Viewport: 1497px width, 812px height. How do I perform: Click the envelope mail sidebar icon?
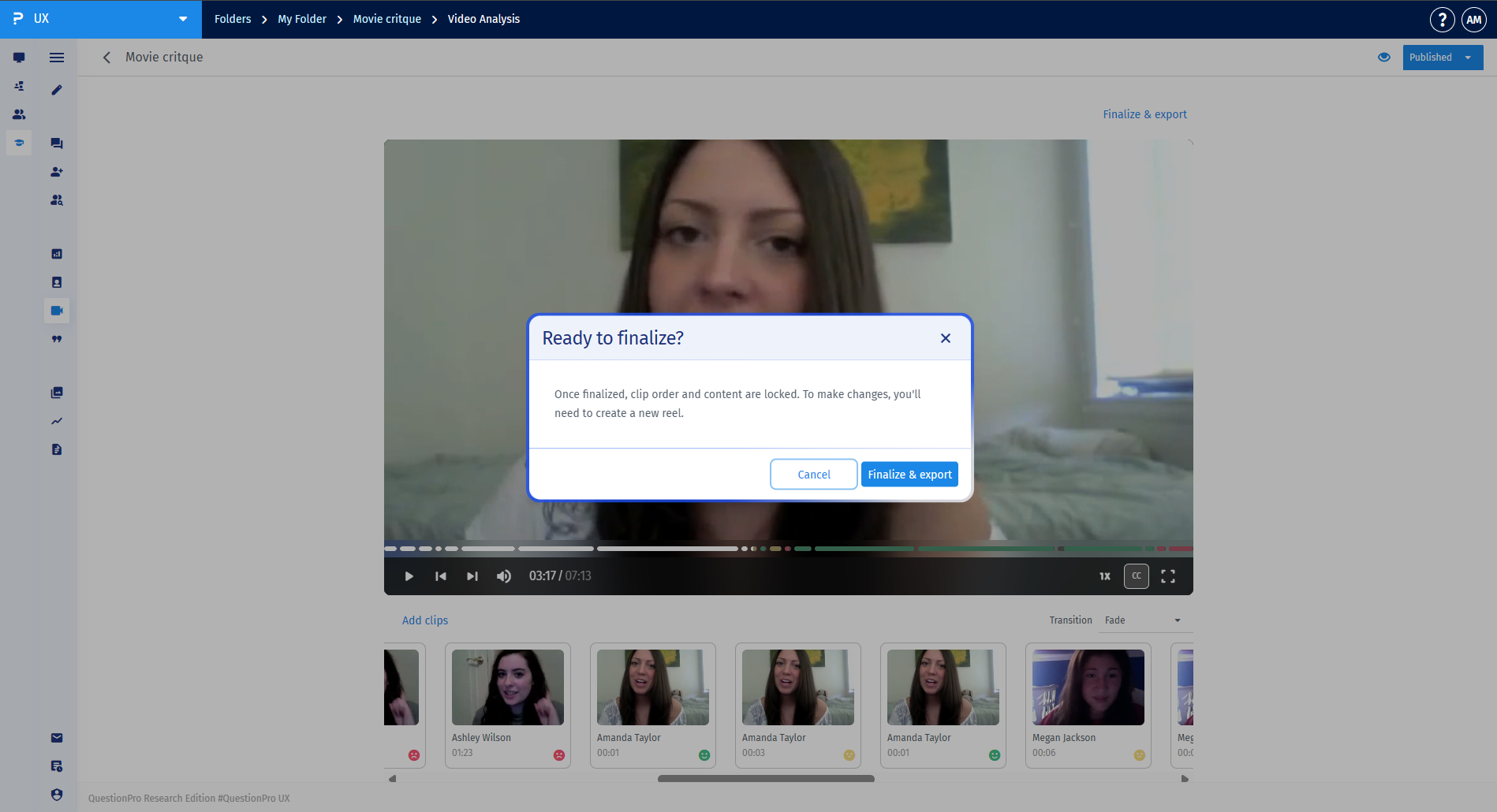pyautogui.click(x=57, y=738)
